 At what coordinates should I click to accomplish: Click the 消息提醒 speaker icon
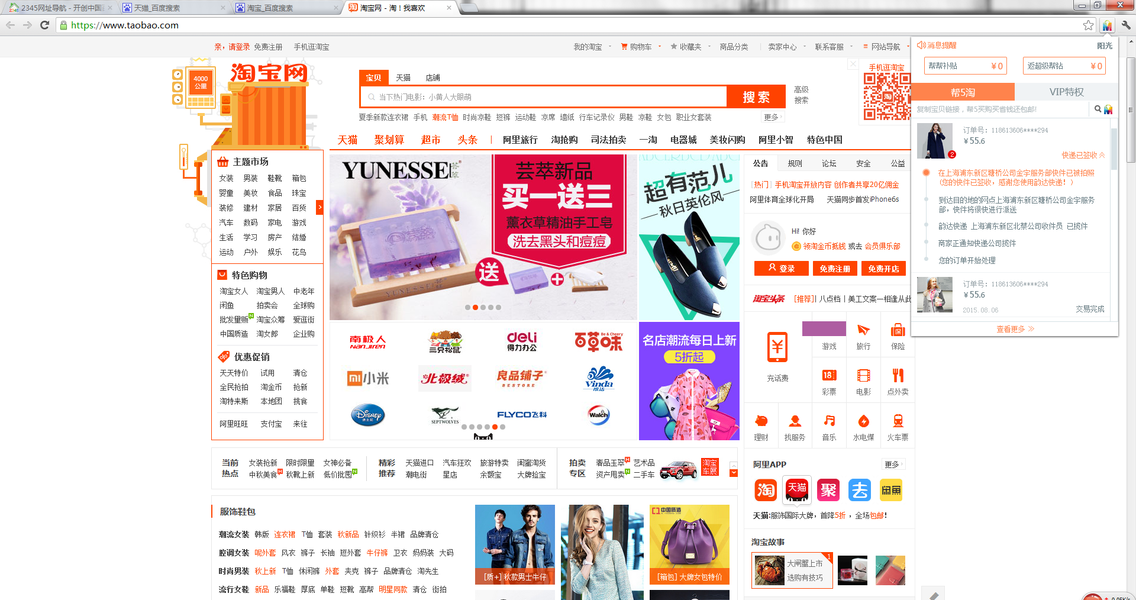921,45
